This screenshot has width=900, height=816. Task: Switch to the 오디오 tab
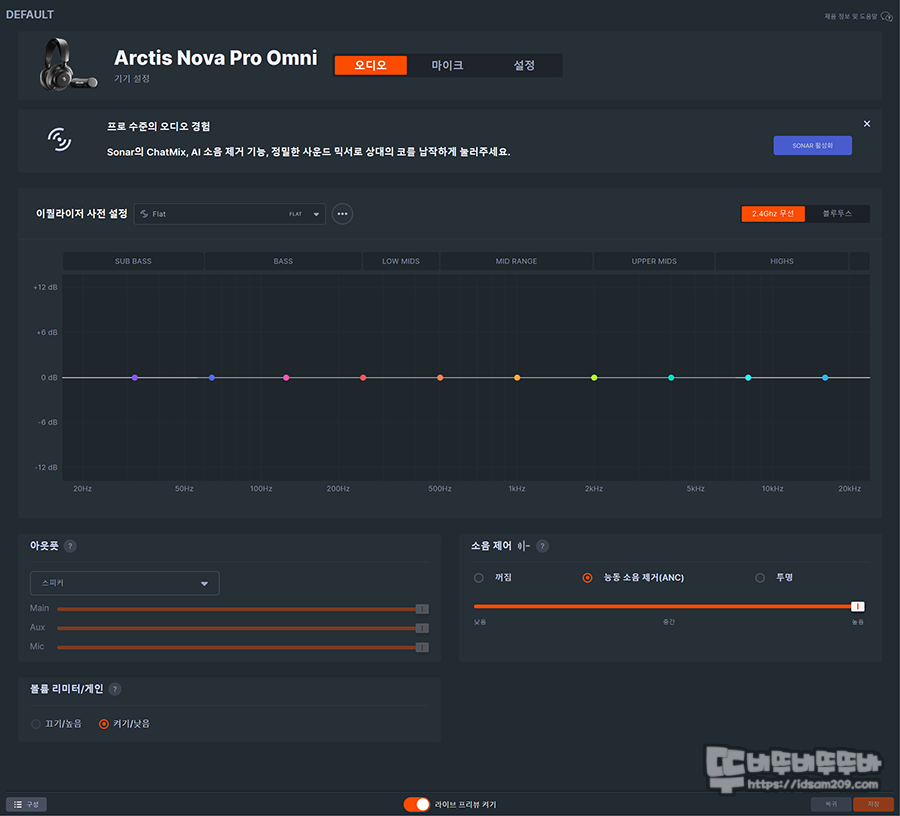point(370,65)
